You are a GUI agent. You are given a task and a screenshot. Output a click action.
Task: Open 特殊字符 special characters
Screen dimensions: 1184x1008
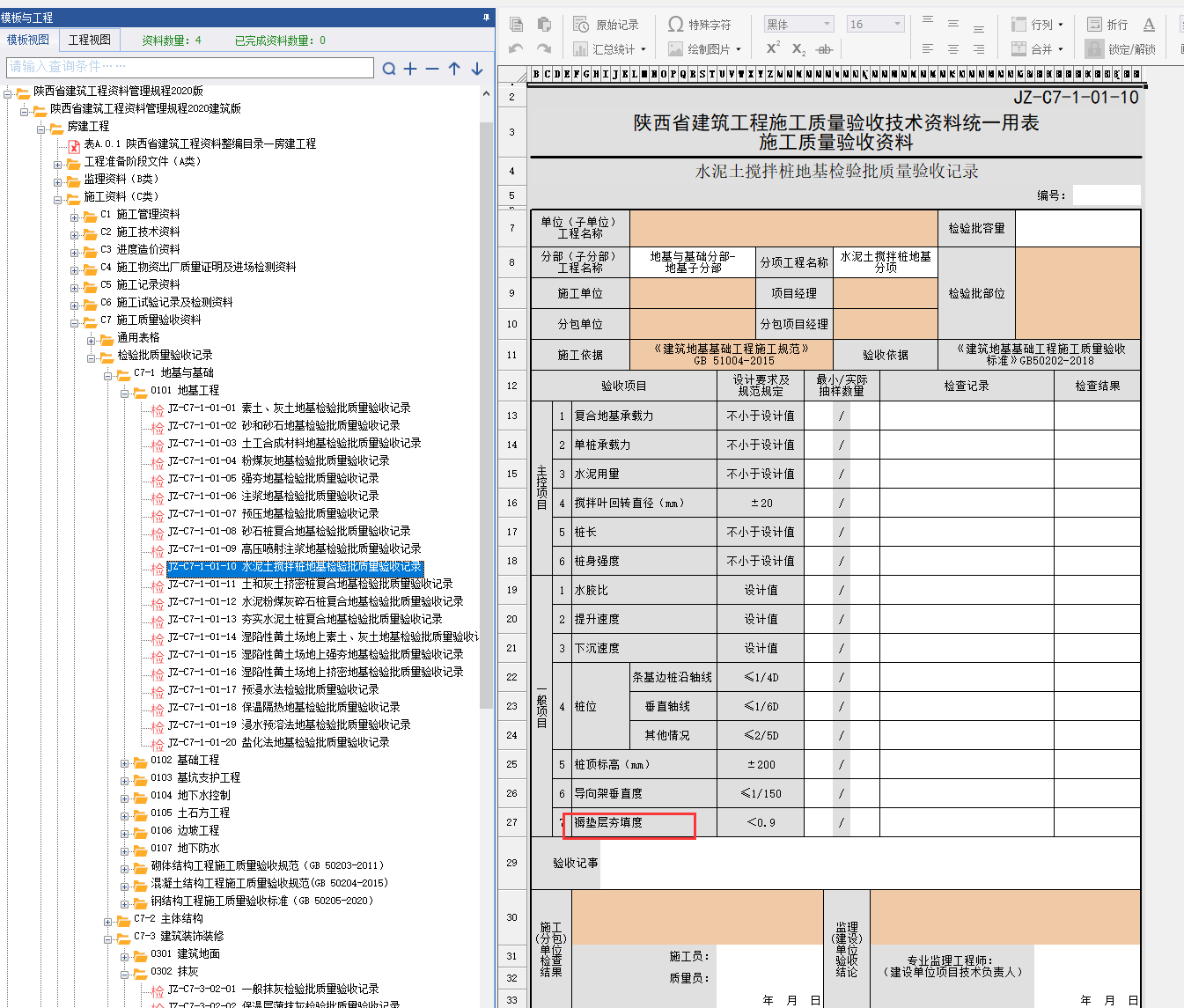pyautogui.click(x=700, y=25)
